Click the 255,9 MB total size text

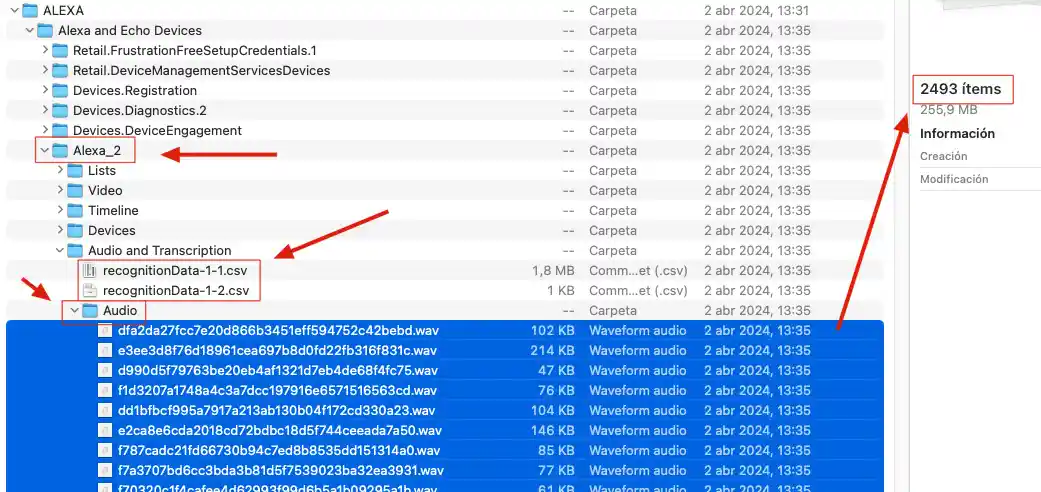948,110
